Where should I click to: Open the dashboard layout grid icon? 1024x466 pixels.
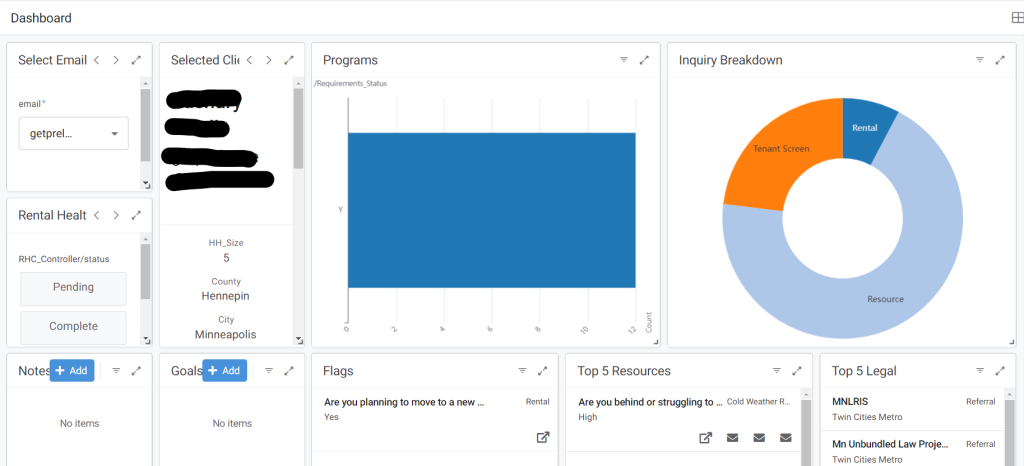click(1017, 18)
